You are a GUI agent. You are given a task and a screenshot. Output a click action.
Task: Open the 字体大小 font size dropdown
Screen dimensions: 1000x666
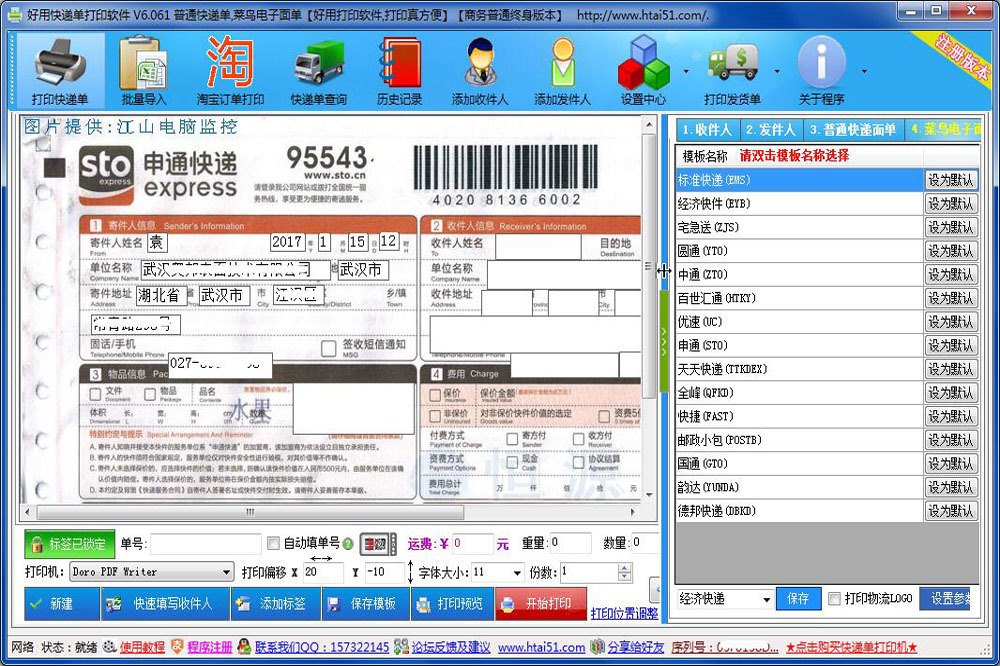[x=516, y=573]
